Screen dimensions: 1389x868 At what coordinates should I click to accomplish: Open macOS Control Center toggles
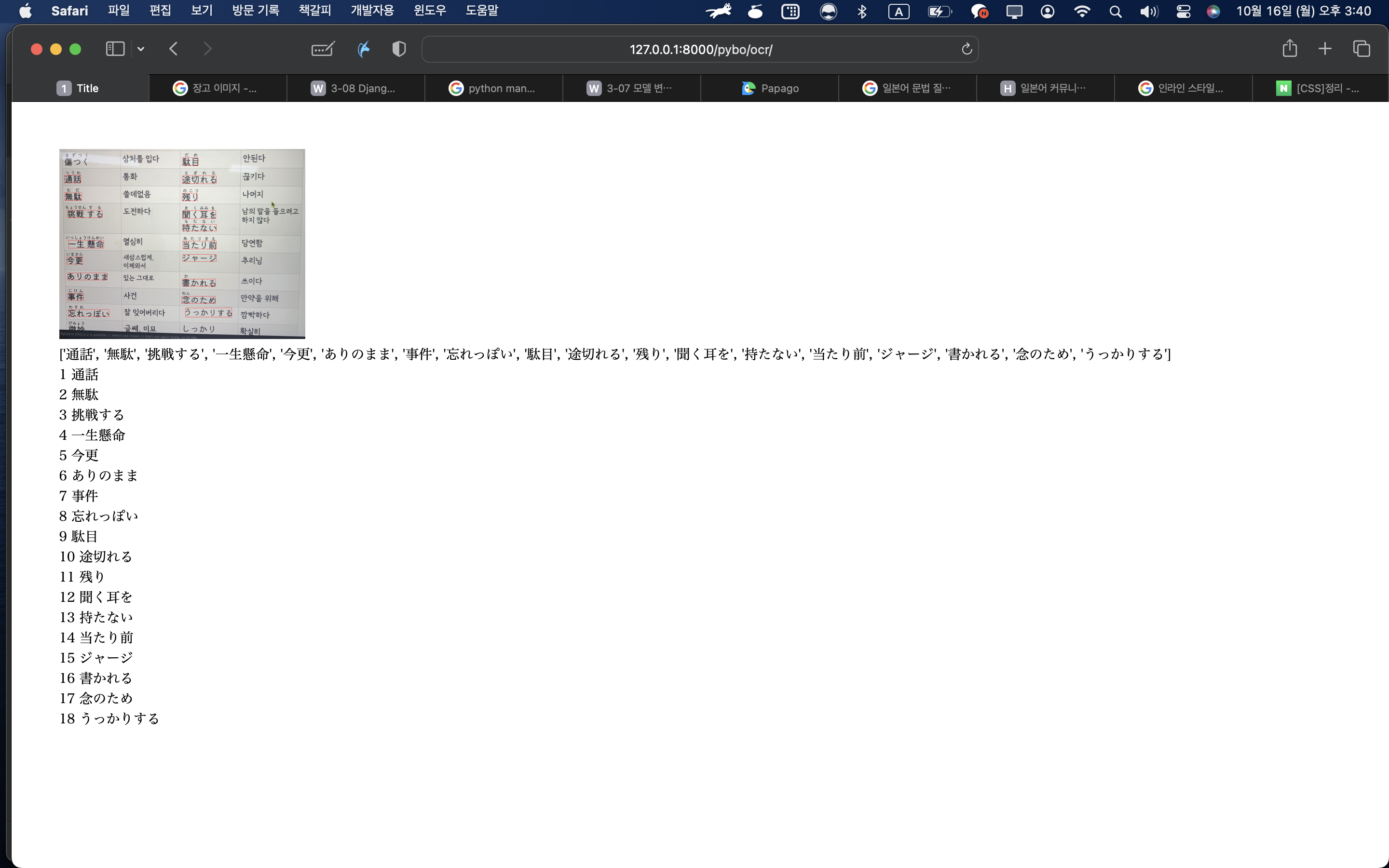tap(1184, 12)
